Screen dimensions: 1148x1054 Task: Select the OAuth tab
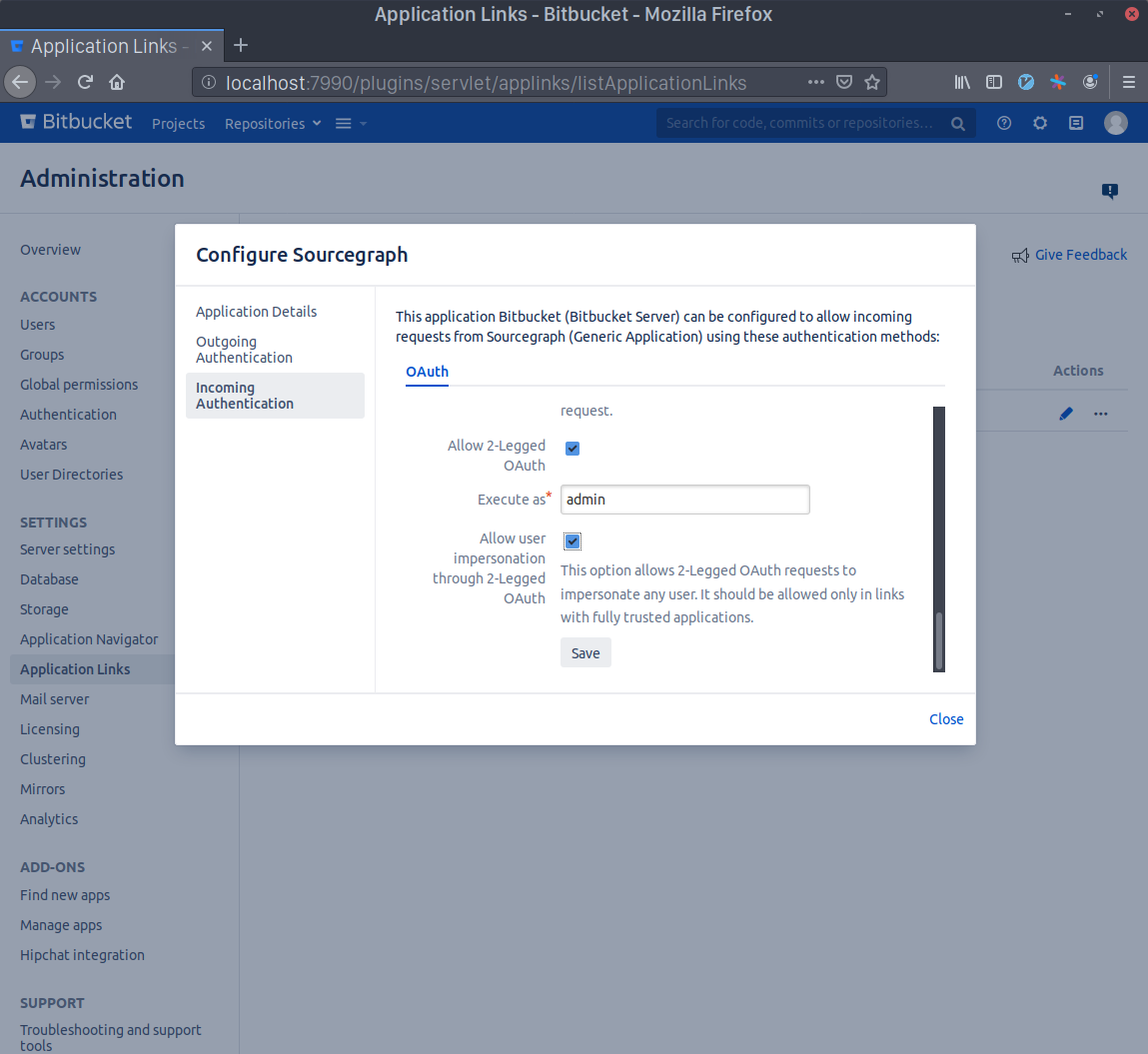pyautogui.click(x=427, y=371)
